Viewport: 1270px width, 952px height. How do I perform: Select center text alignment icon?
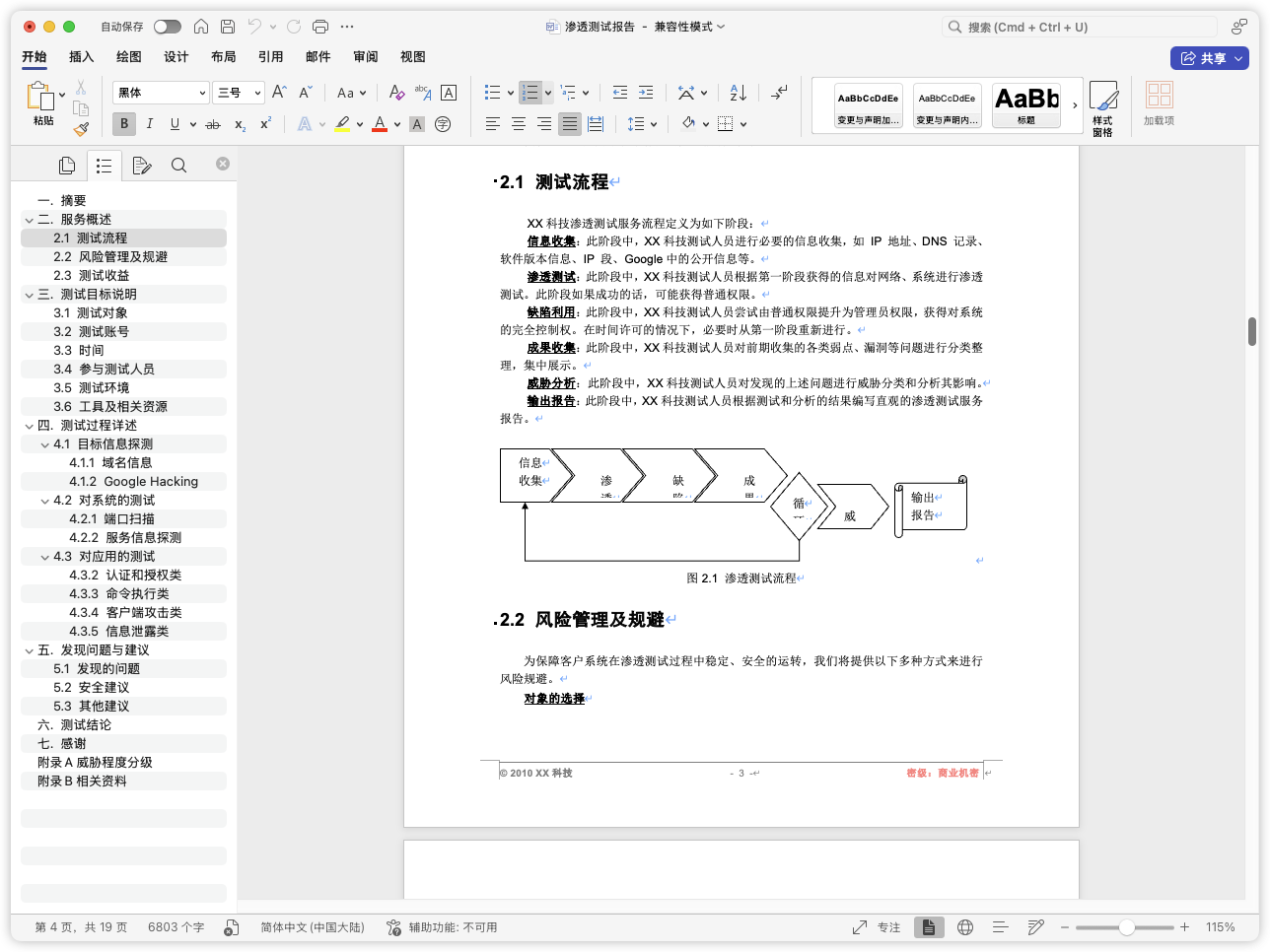pos(519,124)
